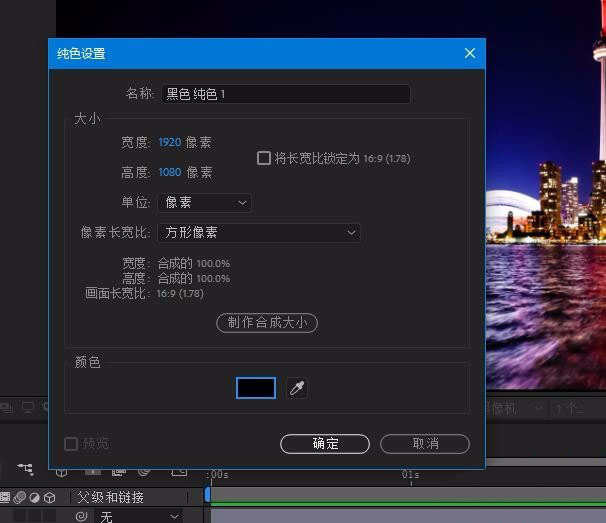Click the parent pick whip spiral icon
Viewport: 606px width, 523px height.
coord(81,516)
